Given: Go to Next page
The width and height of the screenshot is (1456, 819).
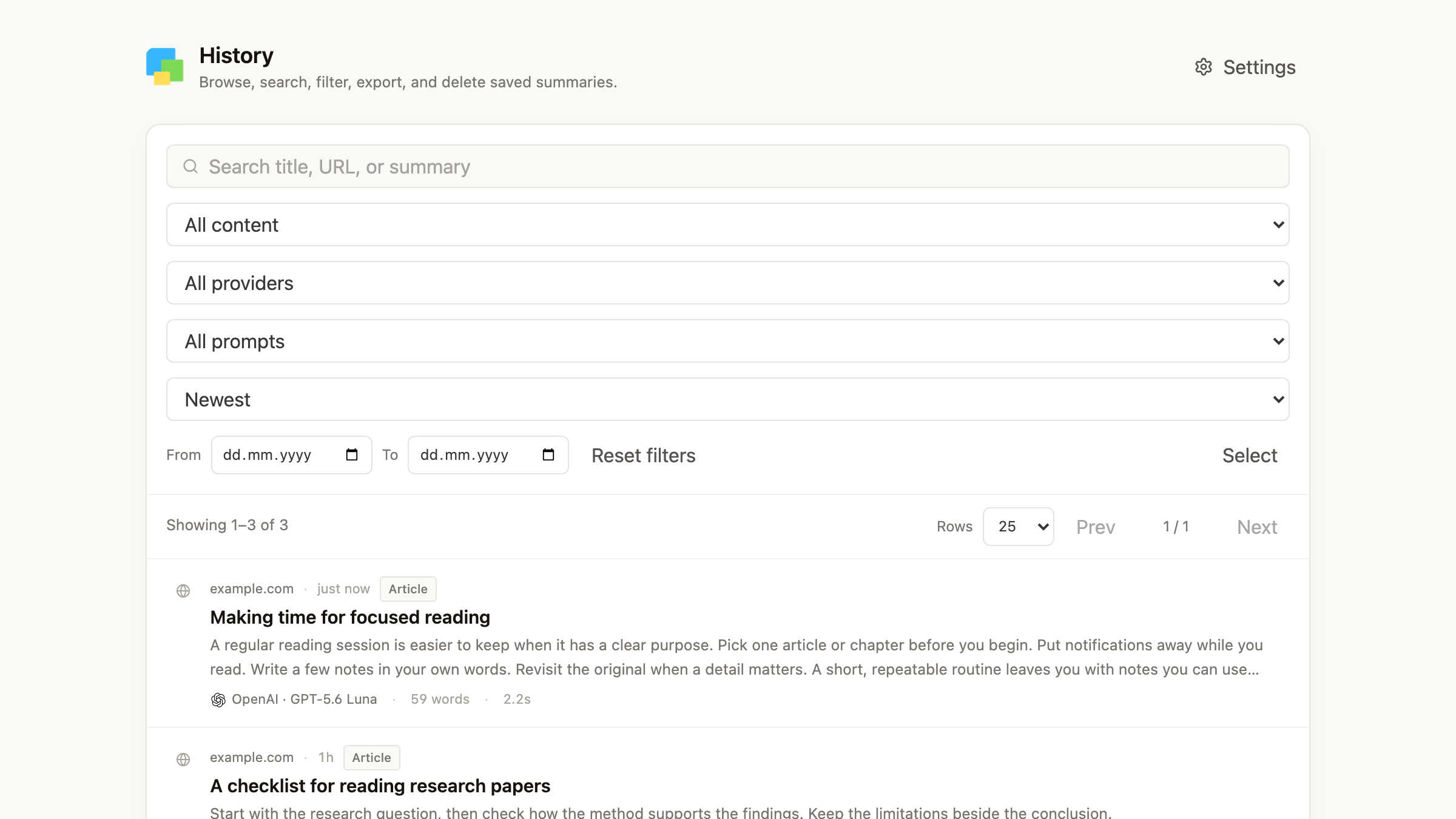Looking at the screenshot, I should pyautogui.click(x=1257, y=527).
